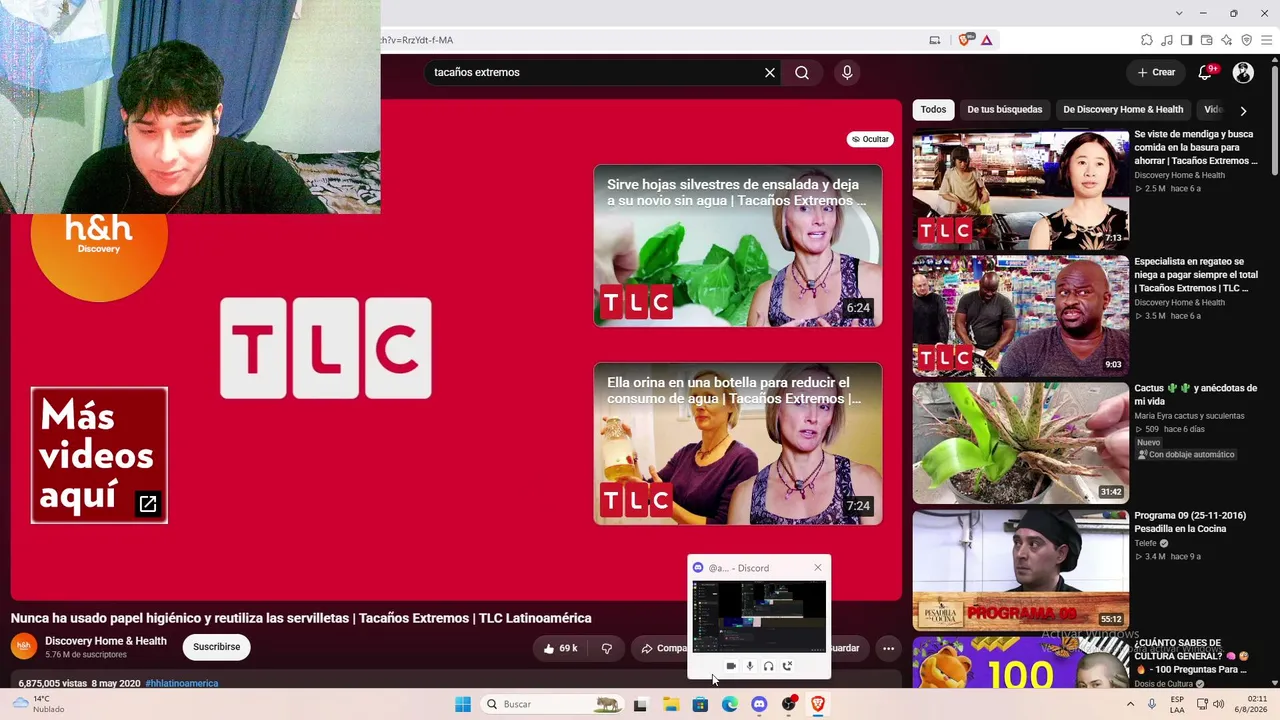This screenshot has width=1280, height=720.
Task: Open Brave Leo AI sparkle icon
Action: tap(1227, 40)
